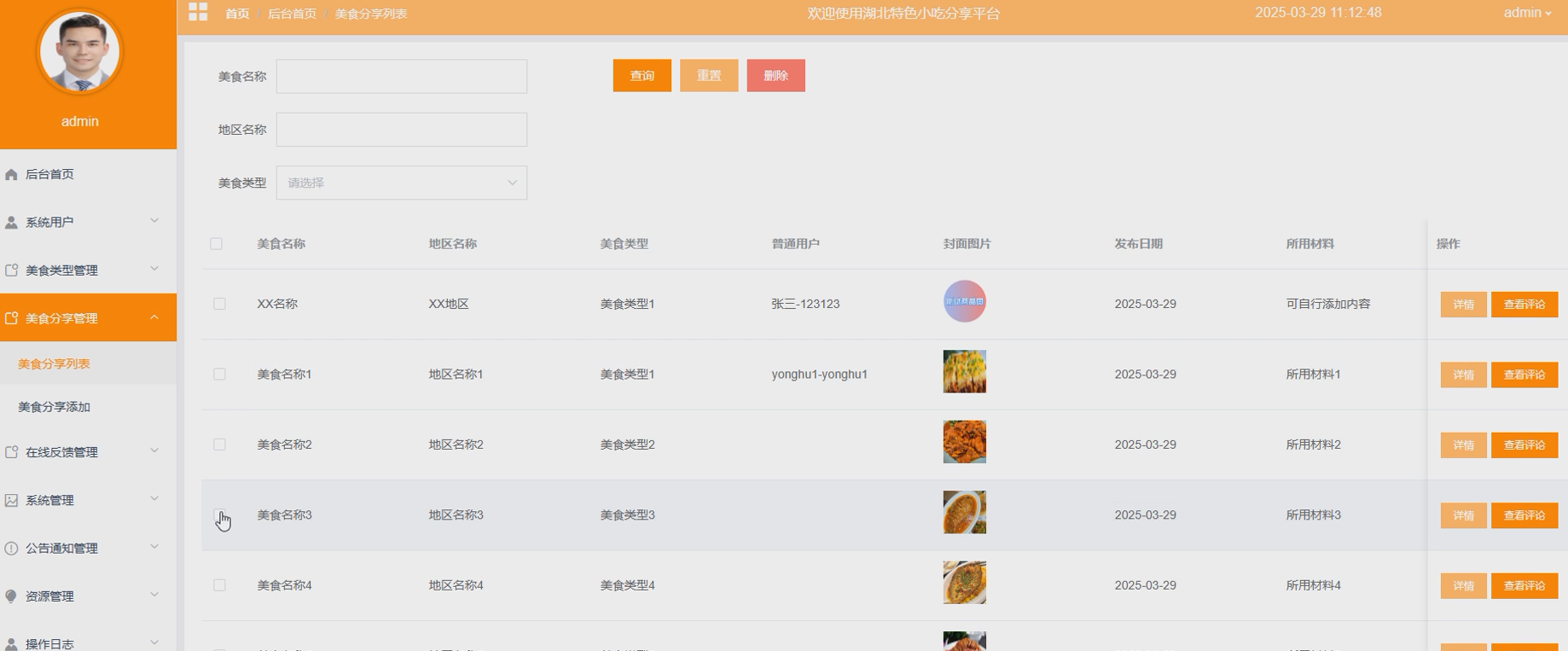Expand the 公告通知管理 menu chevron
The image size is (1568, 651).
pyautogui.click(x=154, y=547)
